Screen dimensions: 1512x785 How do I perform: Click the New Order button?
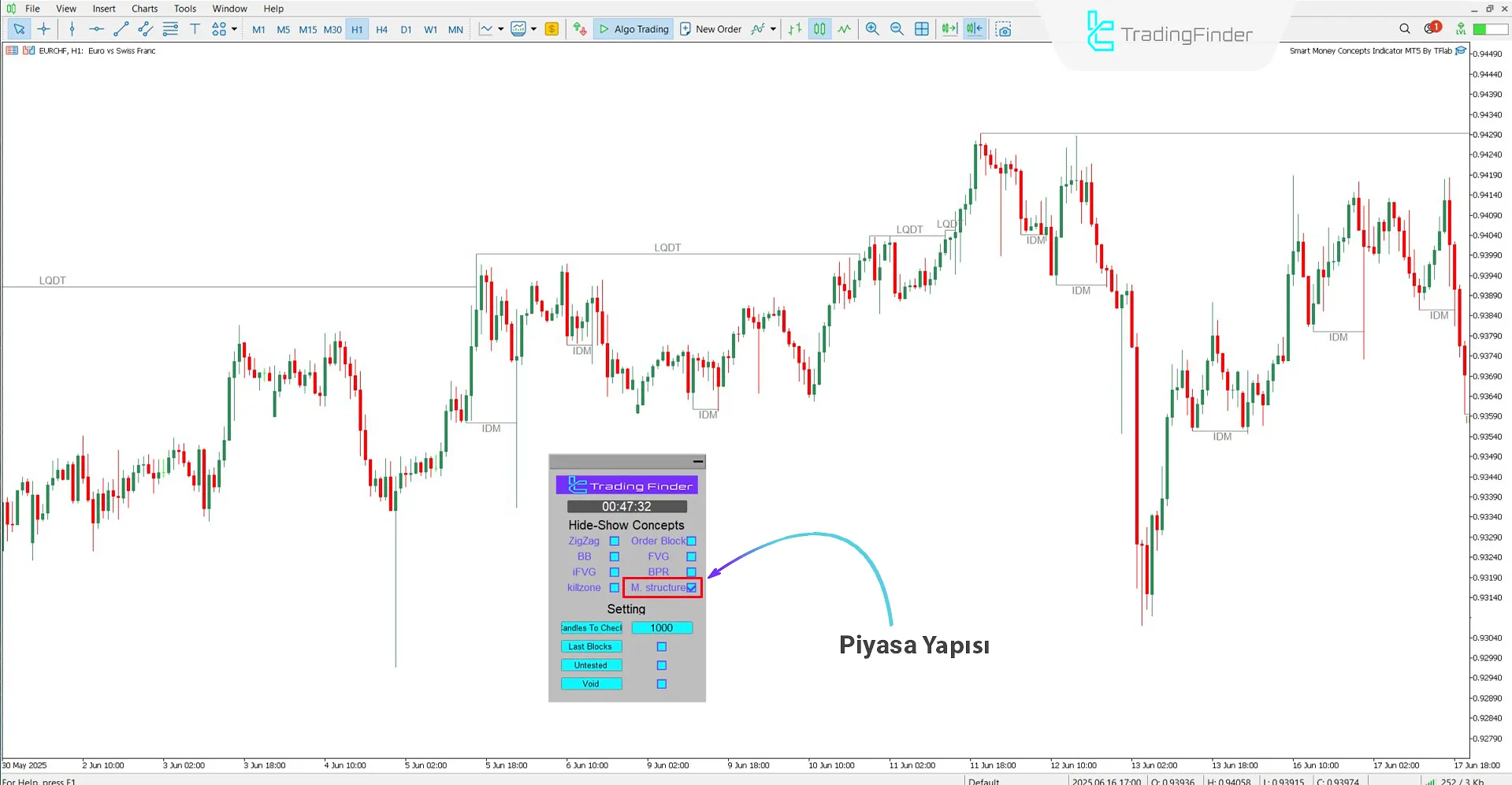710,29
